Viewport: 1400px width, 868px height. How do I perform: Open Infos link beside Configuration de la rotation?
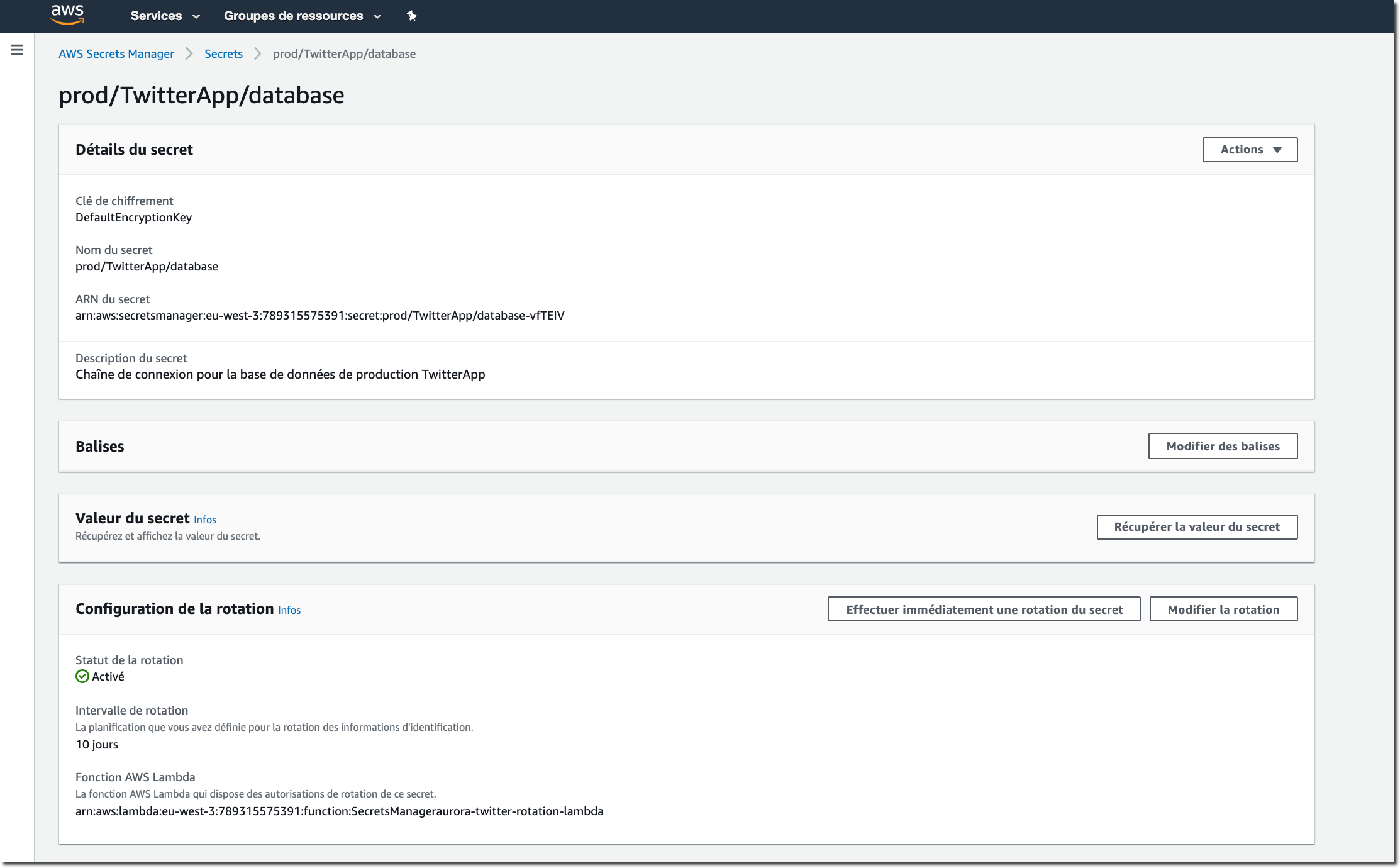pyautogui.click(x=289, y=610)
